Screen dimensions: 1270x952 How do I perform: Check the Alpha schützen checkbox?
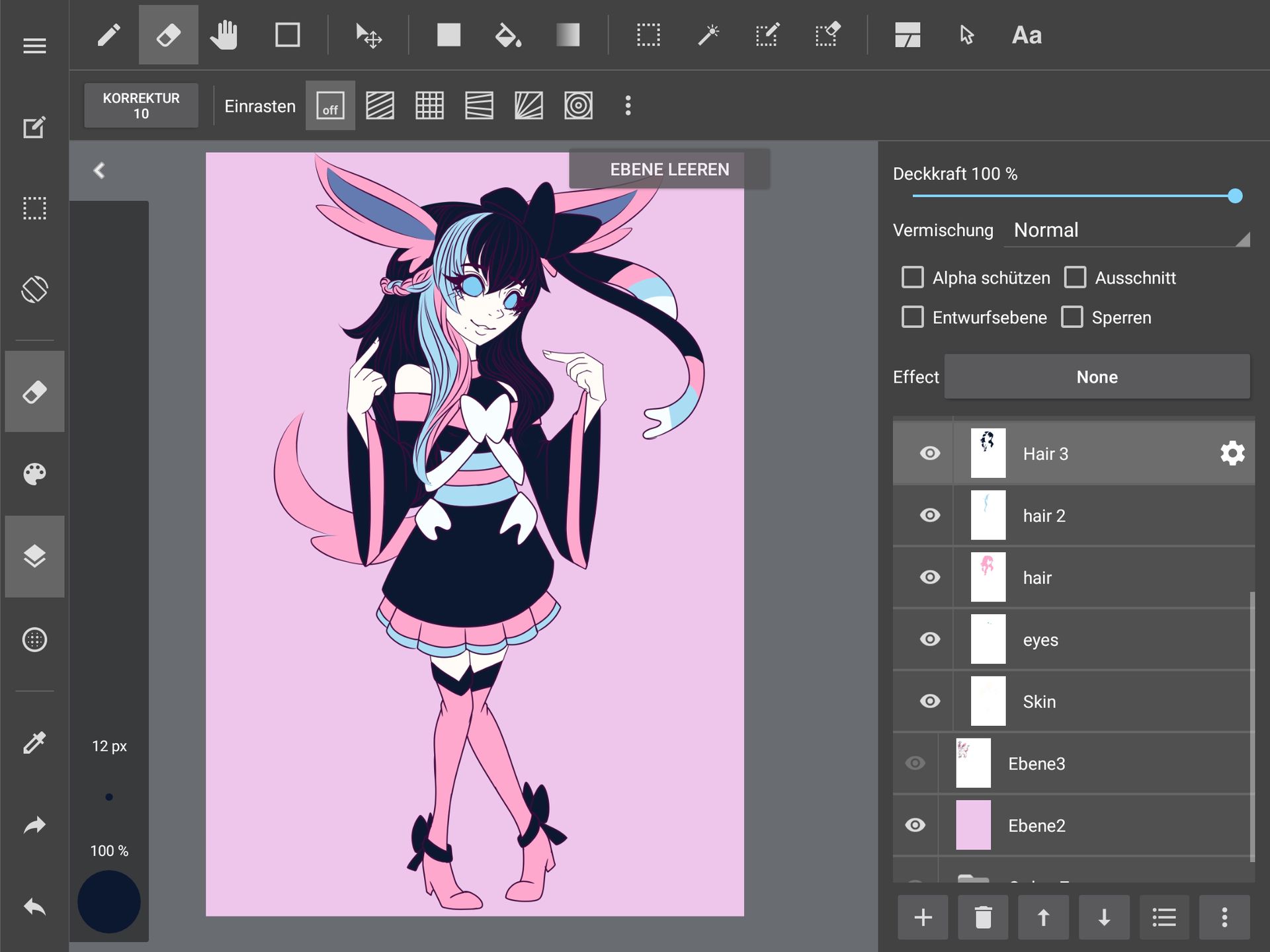click(x=913, y=277)
